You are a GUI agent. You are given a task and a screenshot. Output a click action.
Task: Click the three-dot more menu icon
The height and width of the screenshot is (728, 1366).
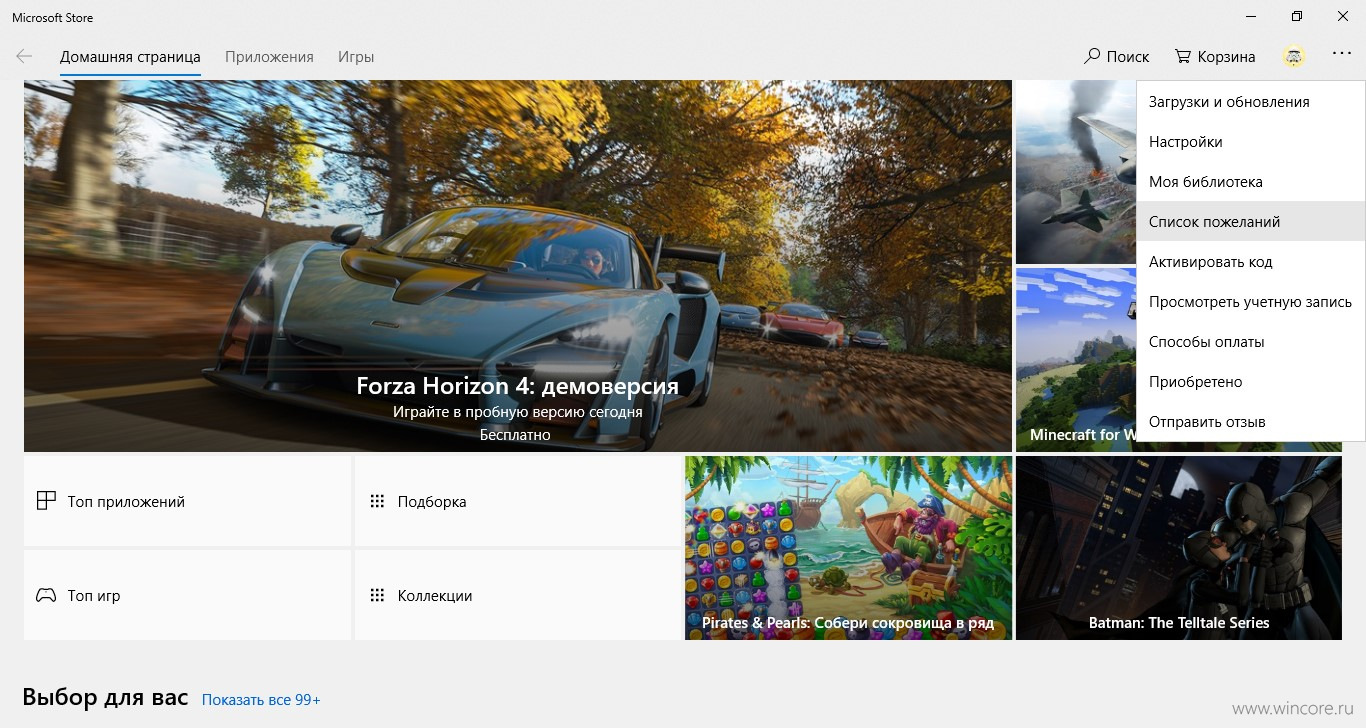[x=1342, y=55]
